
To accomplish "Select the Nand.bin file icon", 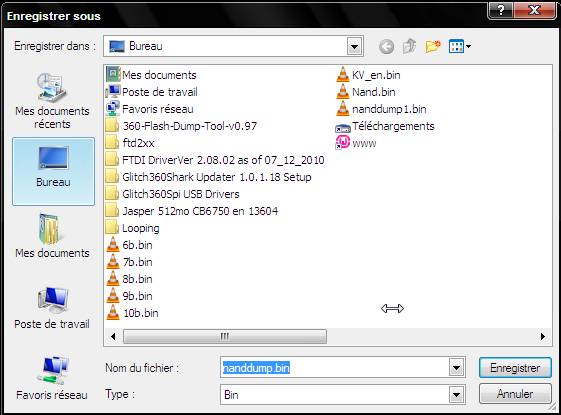I will pos(343,92).
